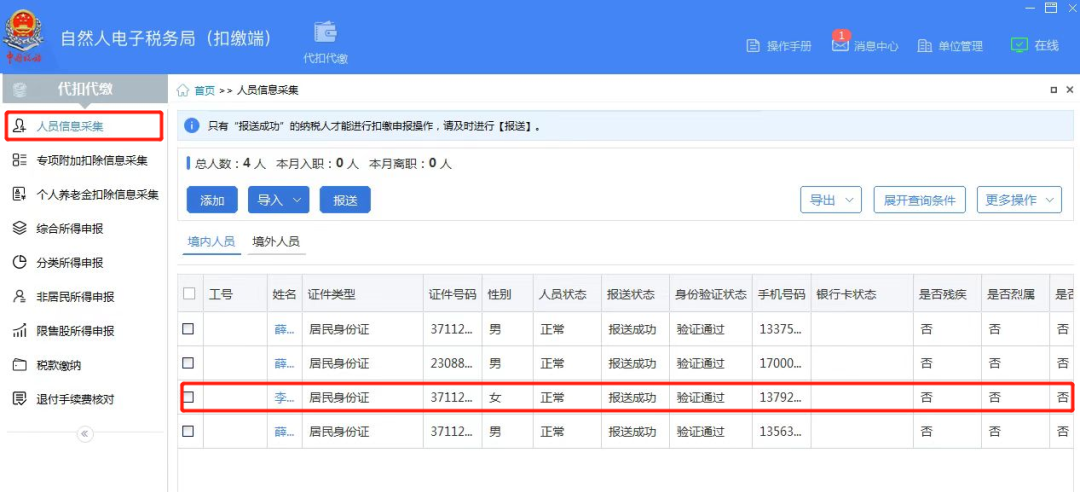Open 非居民所得申报 menu item
Image resolution: width=1080 pixels, height=492 pixels.
click(x=75, y=297)
